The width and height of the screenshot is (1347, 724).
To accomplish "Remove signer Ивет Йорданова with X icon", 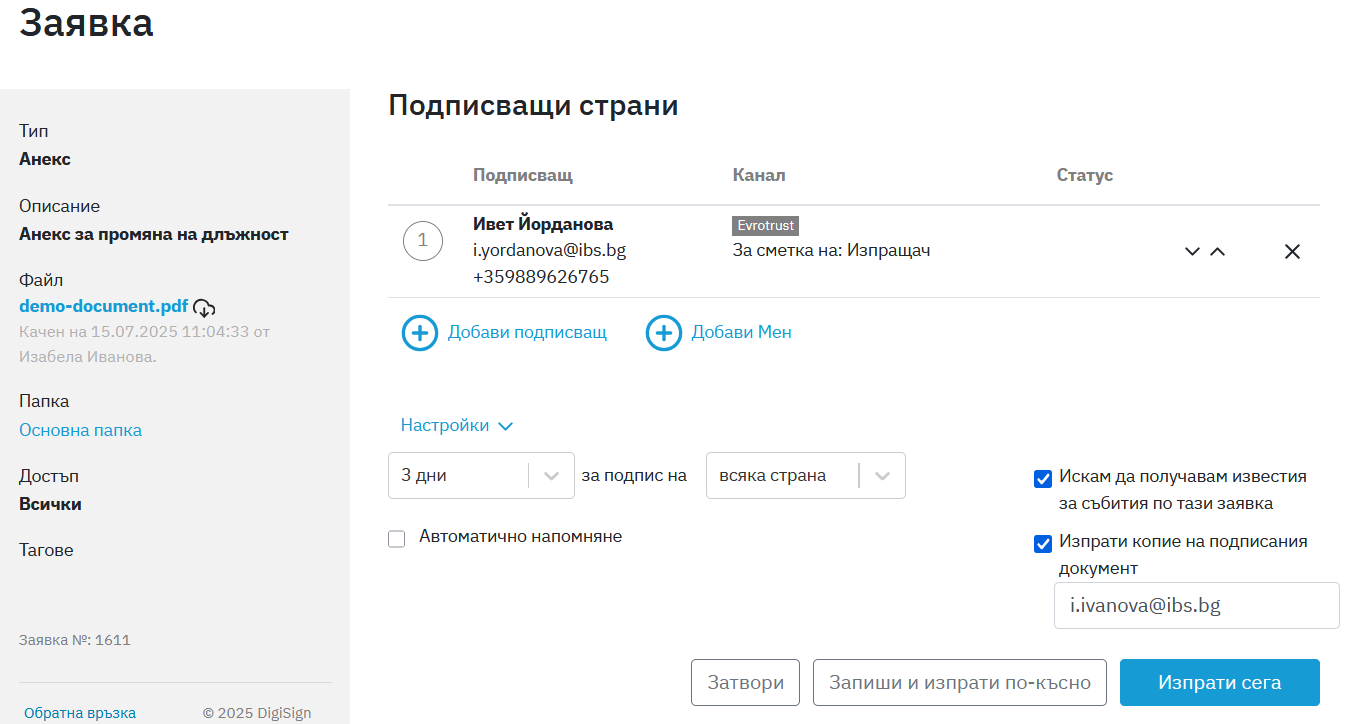I will coord(1292,252).
